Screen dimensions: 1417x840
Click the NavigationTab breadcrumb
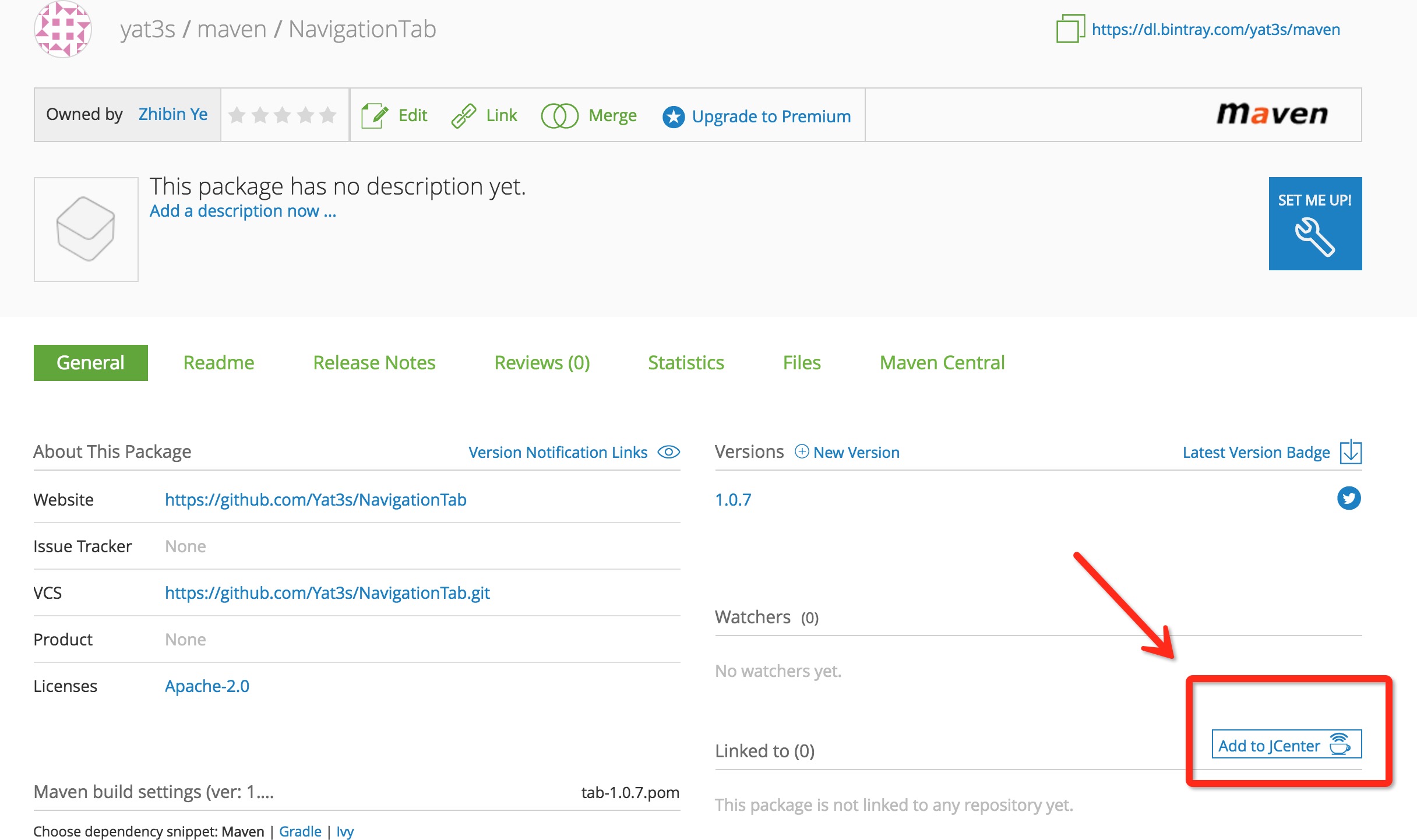[362, 29]
